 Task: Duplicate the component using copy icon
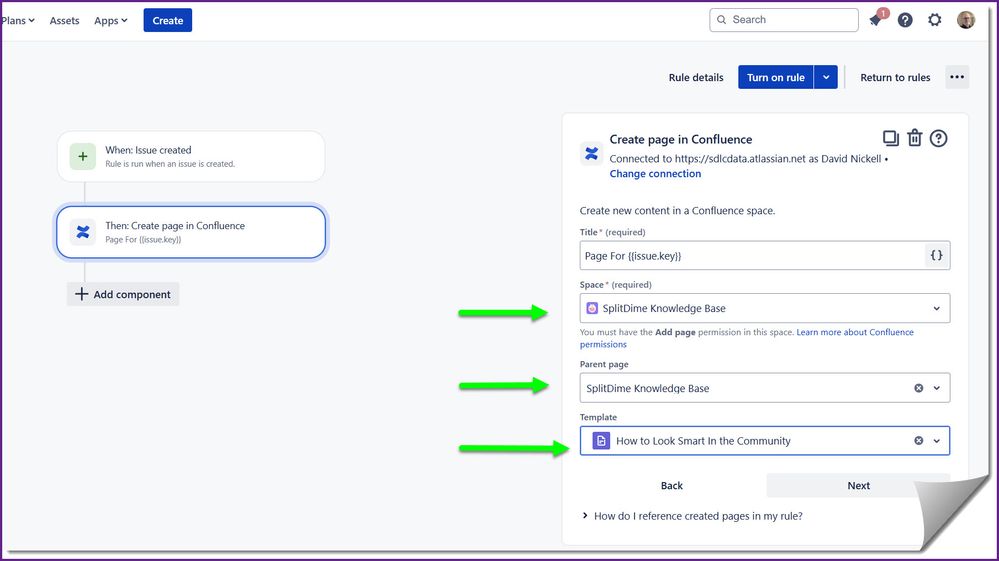(x=890, y=138)
